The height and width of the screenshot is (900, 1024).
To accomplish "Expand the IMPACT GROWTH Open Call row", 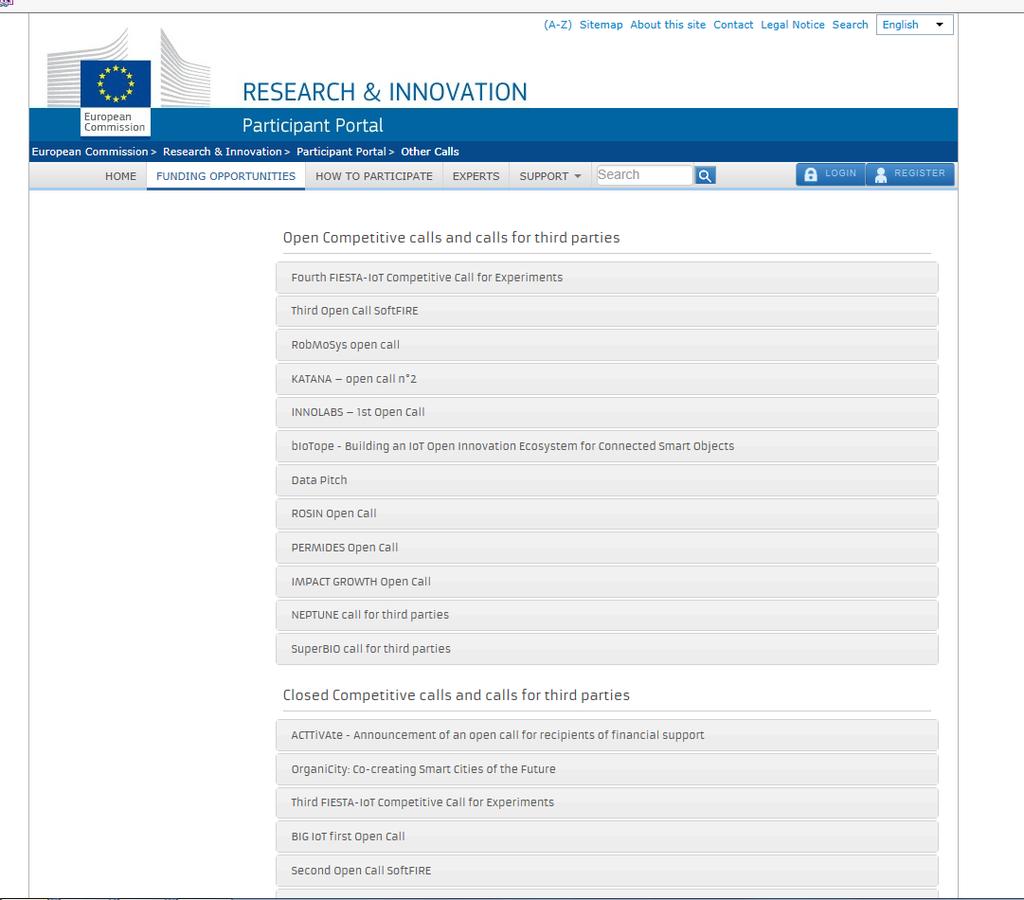I will (x=607, y=581).
